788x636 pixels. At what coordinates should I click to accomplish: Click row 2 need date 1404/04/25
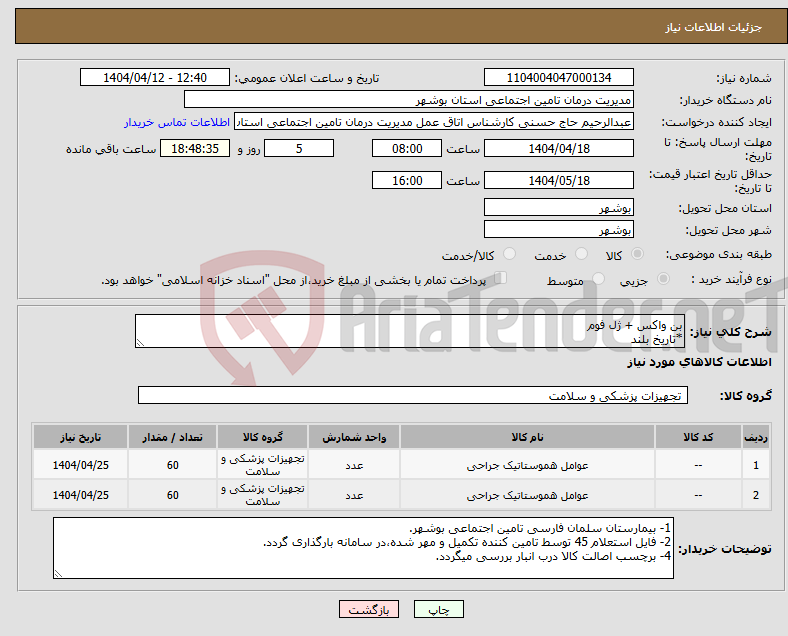click(x=80, y=495)
